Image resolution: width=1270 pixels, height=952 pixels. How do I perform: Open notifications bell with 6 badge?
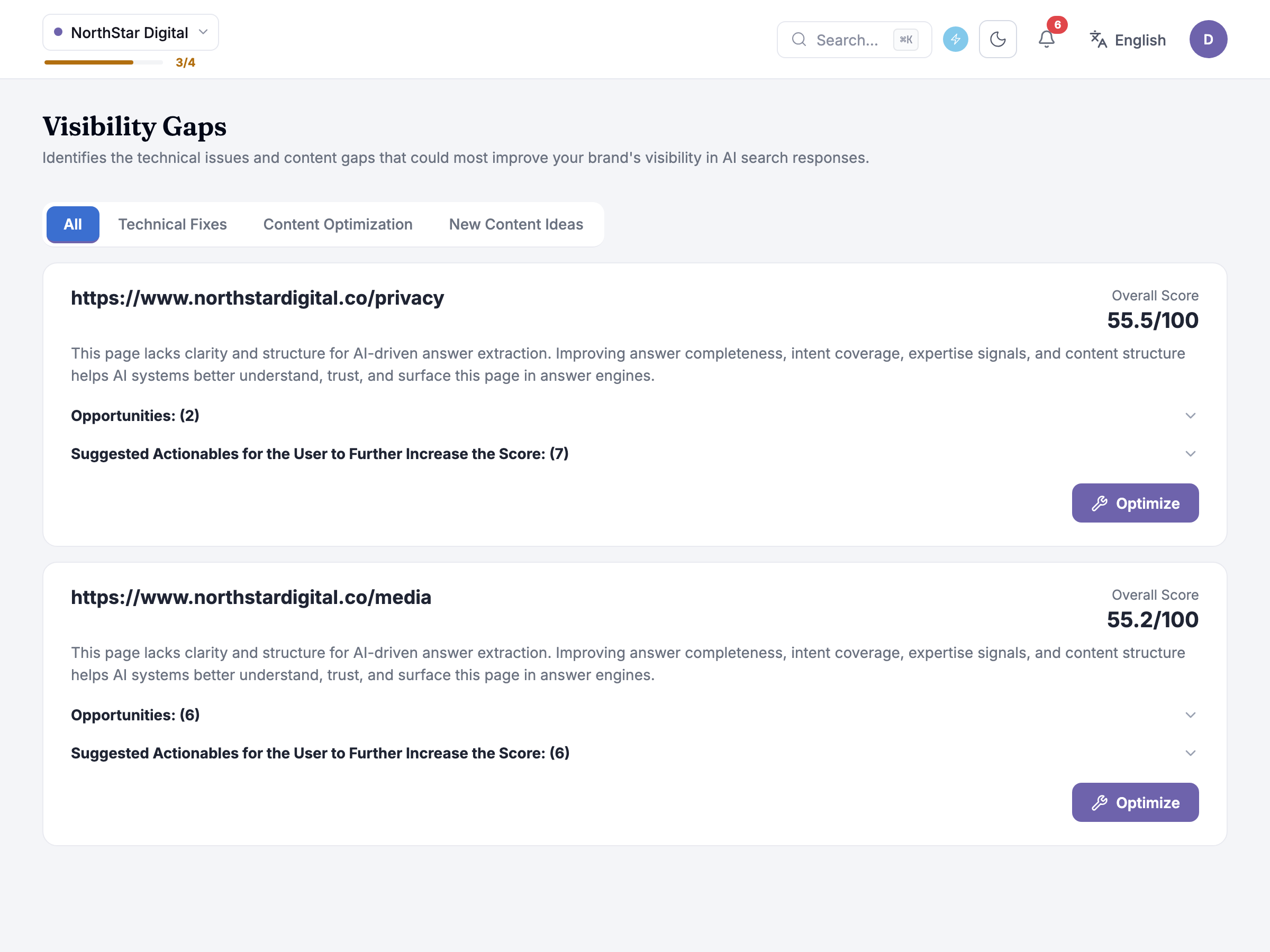coord(1047,40)
